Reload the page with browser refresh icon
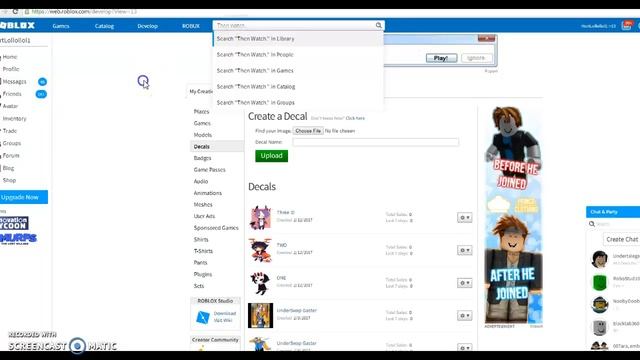The width and height of the screenshot is (640, 360). tap(15, 11)
